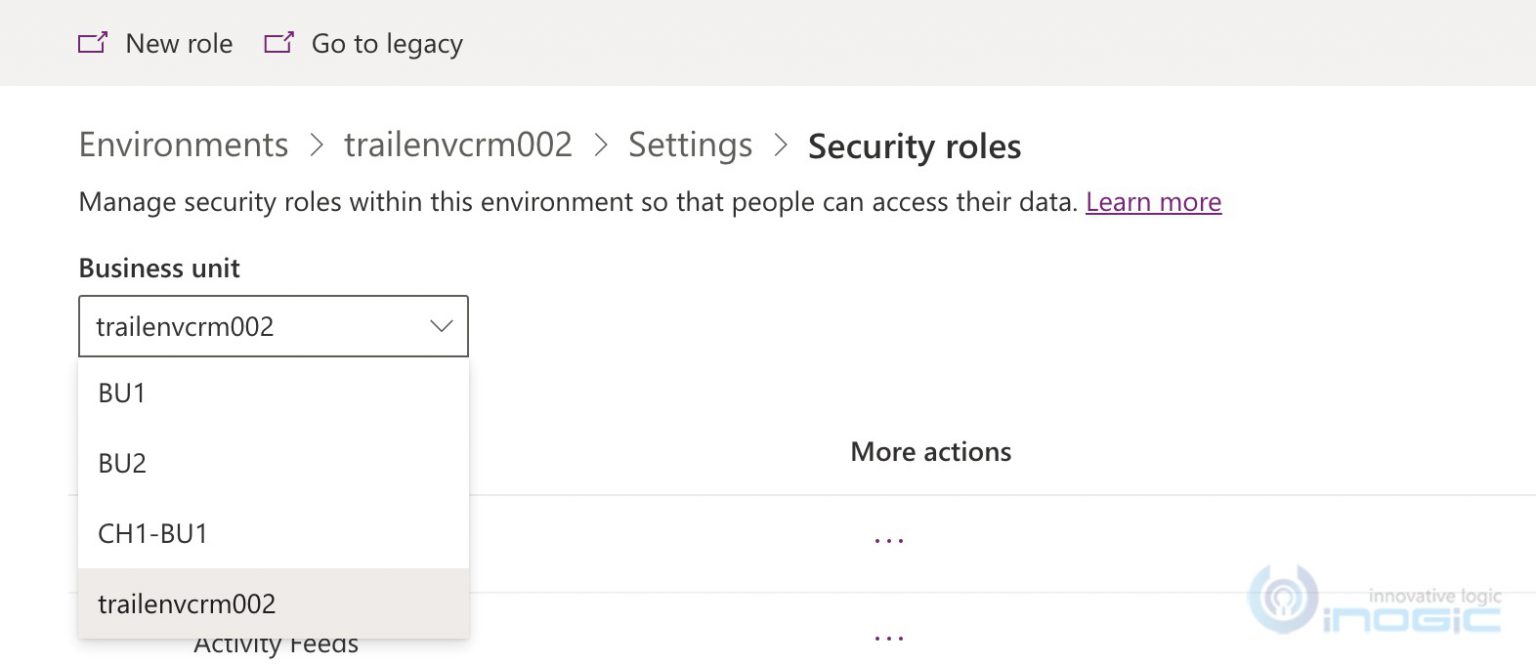1536x664 pixels.
Task: Click the external link arrow before New role
Action: pos(92,42)
